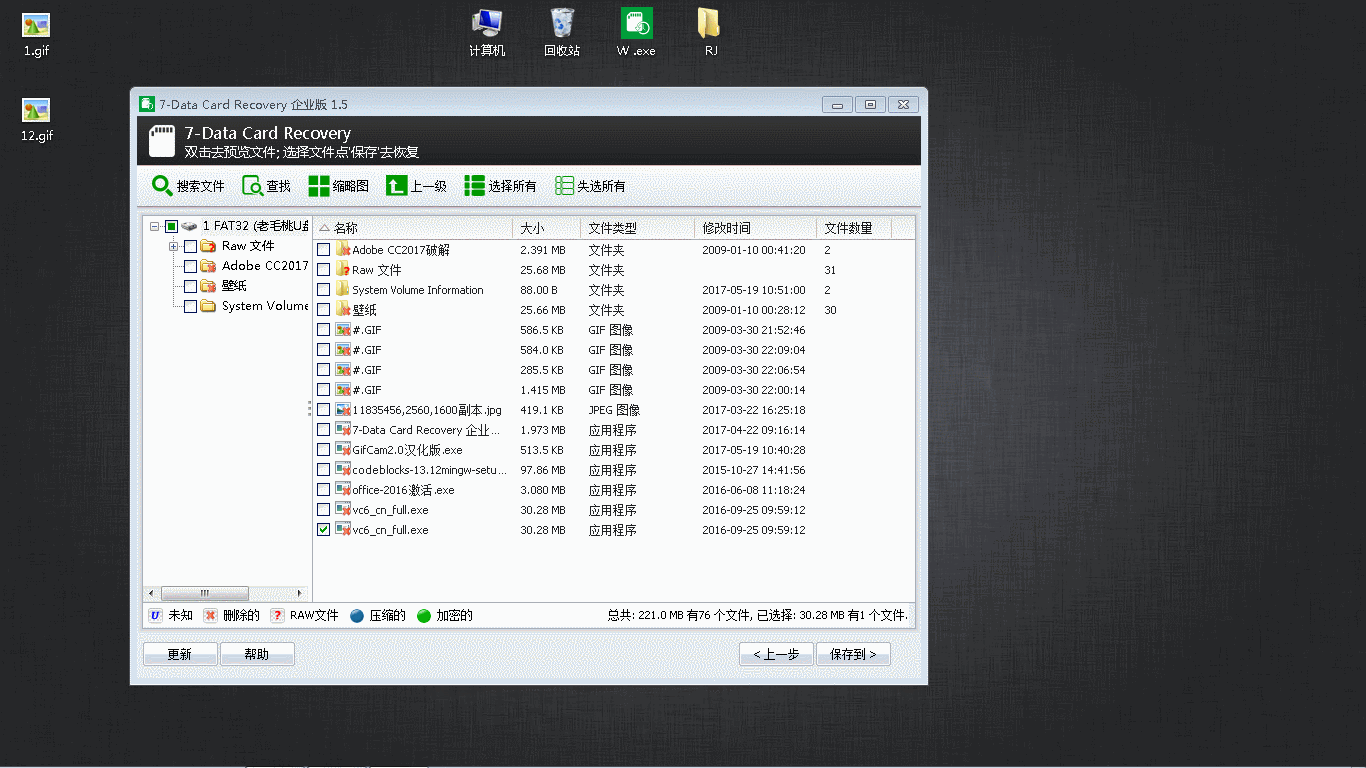Screen dimensions: 1366x768
Task: Click the 搜索文件 search icon
Action: click(x=162, y=186)
